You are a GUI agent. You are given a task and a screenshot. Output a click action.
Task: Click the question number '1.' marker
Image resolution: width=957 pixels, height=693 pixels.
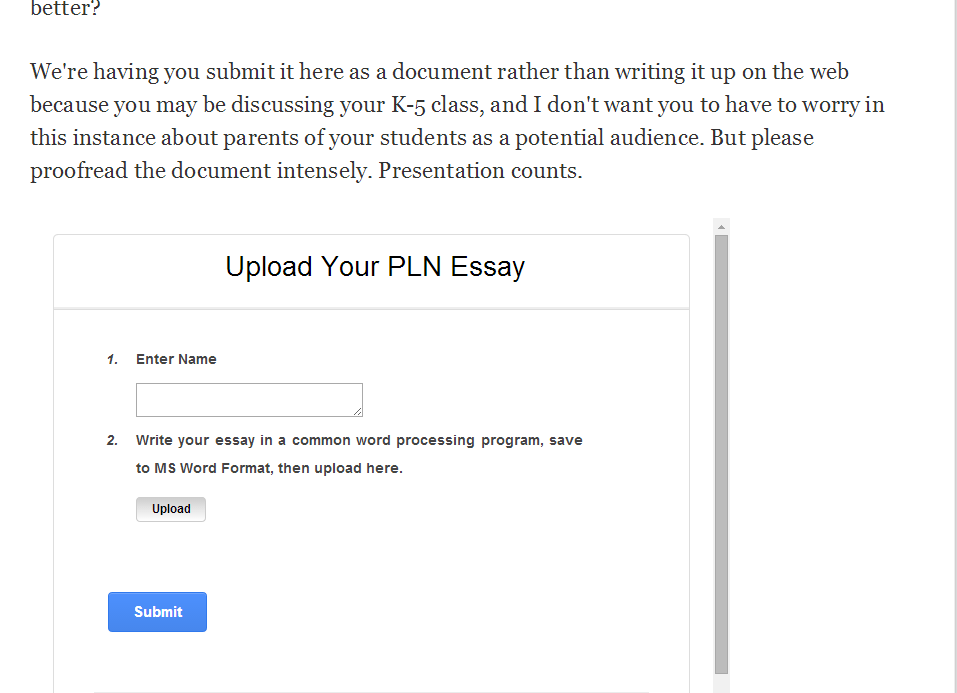[112, 359]
